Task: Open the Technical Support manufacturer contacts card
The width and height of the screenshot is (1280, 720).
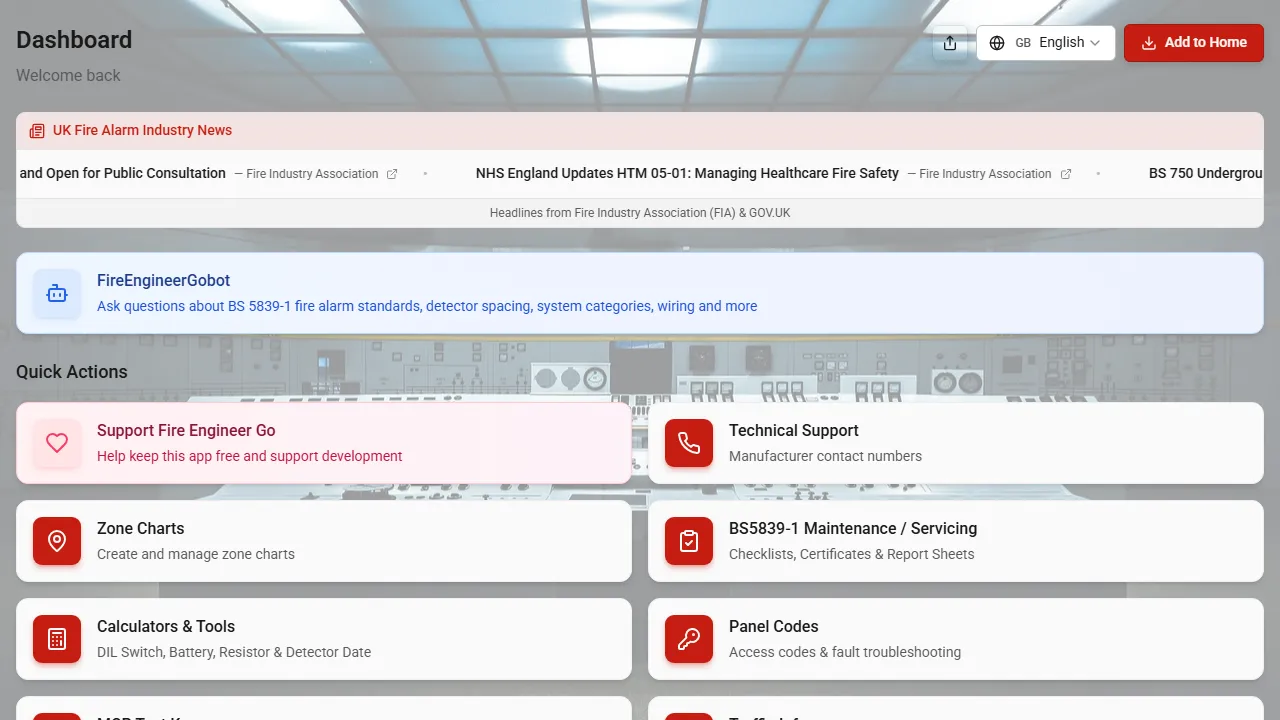Action: (955, 443)
